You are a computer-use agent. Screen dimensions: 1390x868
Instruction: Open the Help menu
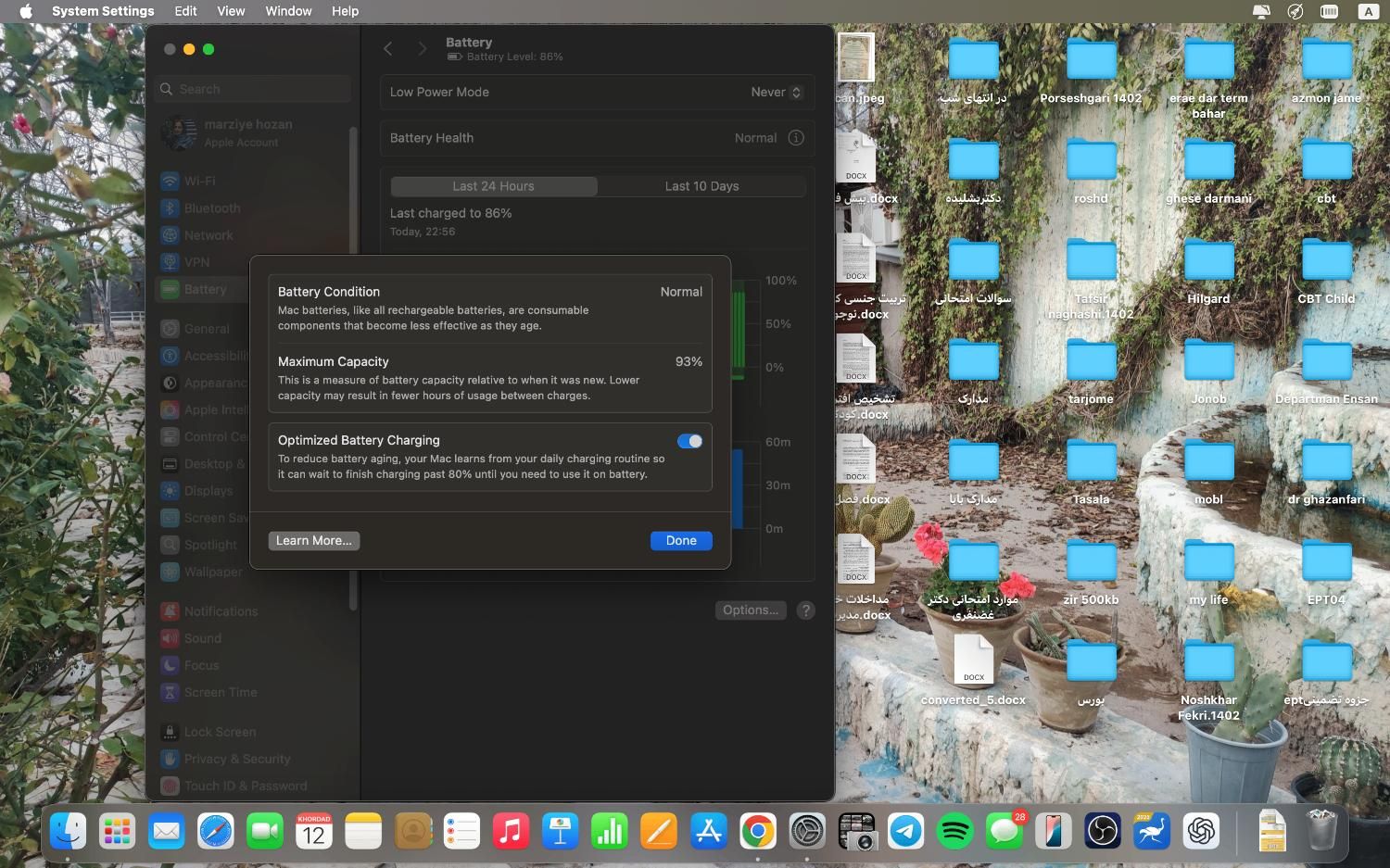[x=345, y=11]
